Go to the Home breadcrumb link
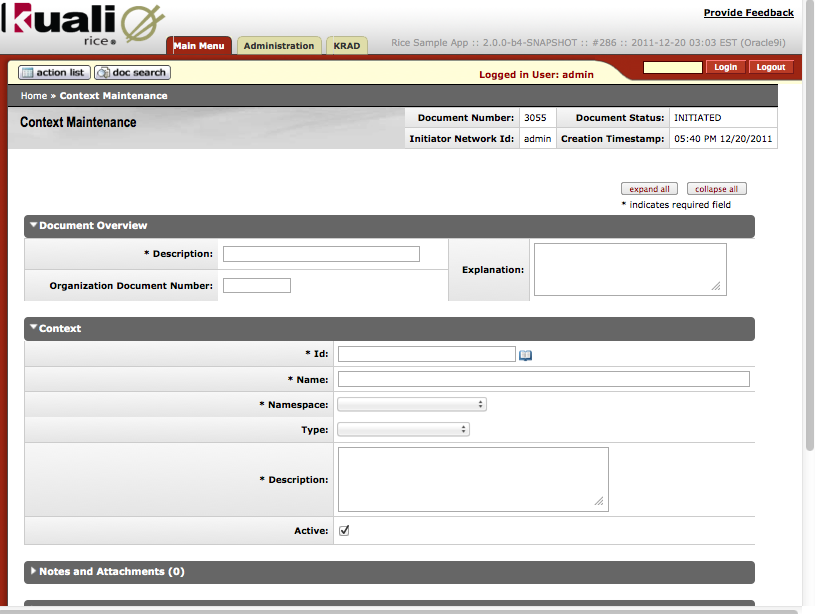Screen dimensions: 815x614 coord(33,96)
